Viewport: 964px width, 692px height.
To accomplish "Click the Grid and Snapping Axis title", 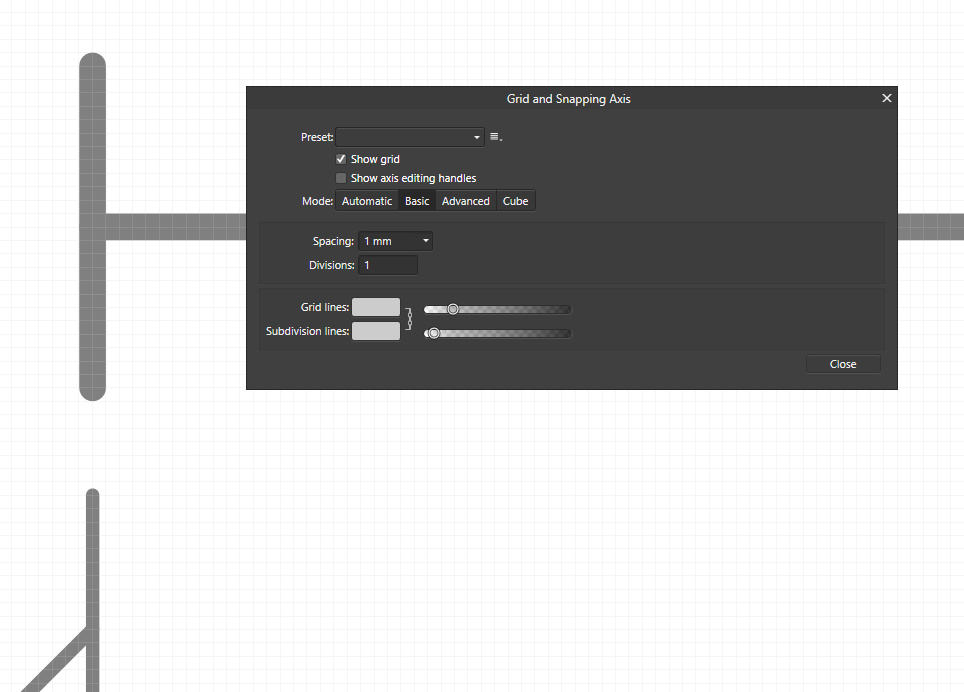I will coord(569,99).
